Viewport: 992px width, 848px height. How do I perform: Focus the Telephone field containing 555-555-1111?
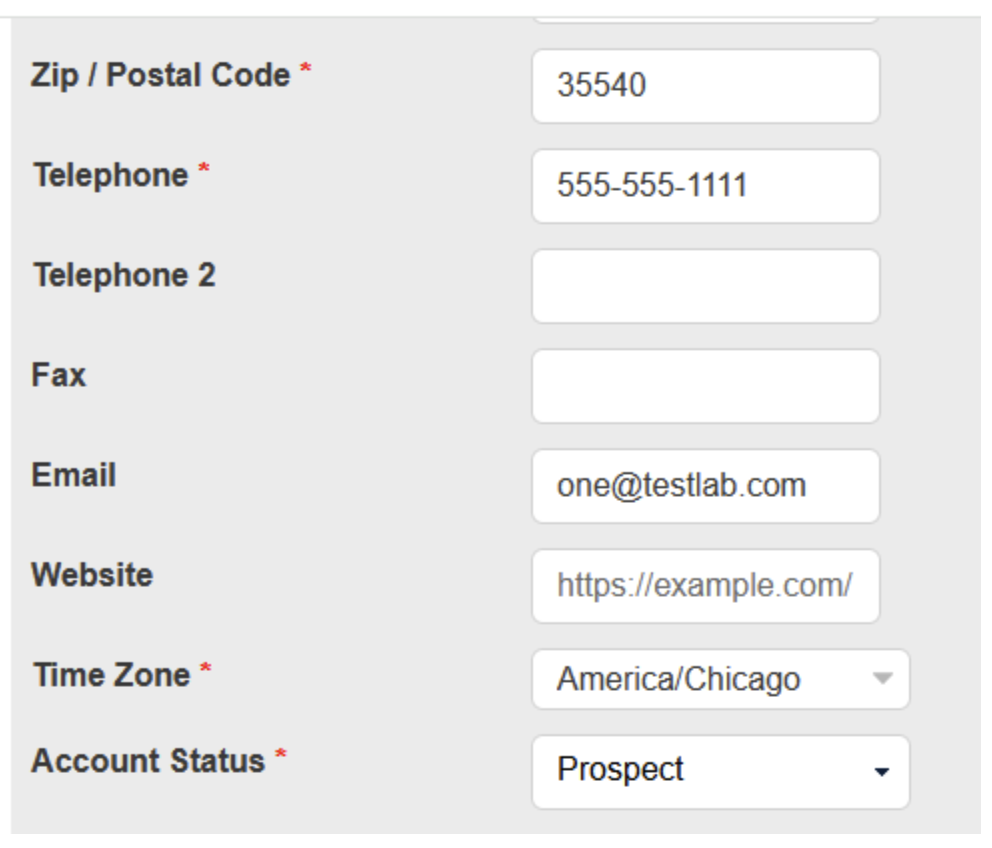pyautogui.click(x=705, y=186)
